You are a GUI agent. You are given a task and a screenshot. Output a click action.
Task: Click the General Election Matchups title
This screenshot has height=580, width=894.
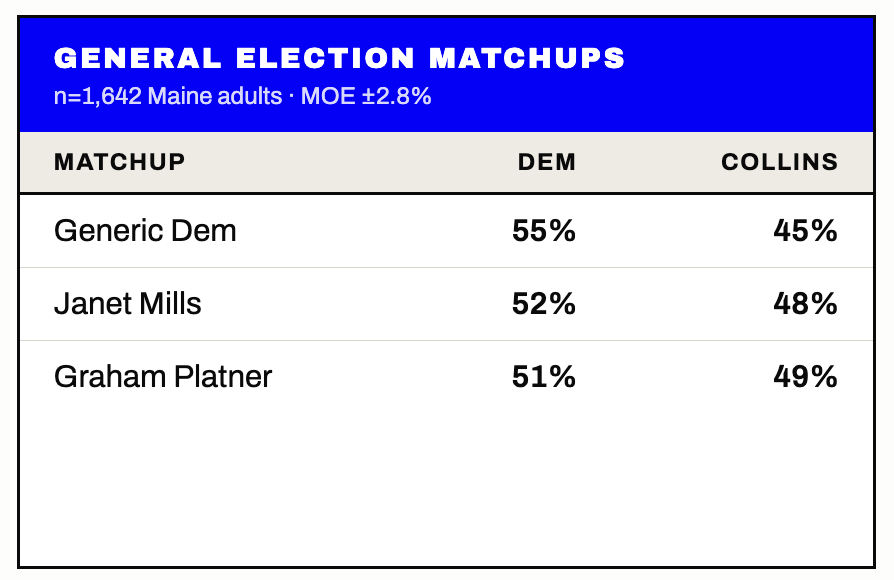(339, 58)
